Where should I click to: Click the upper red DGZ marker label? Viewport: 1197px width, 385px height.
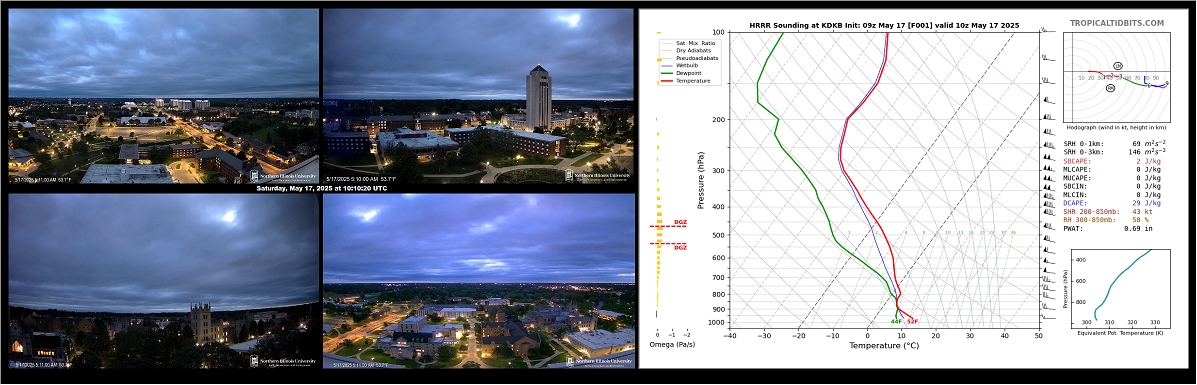[x=679, y=222]
